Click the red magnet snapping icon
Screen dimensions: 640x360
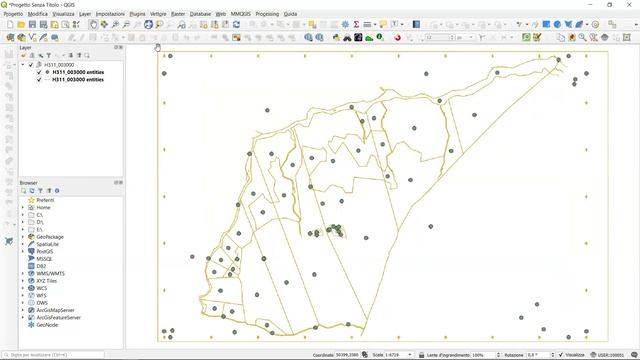(398, 38)
